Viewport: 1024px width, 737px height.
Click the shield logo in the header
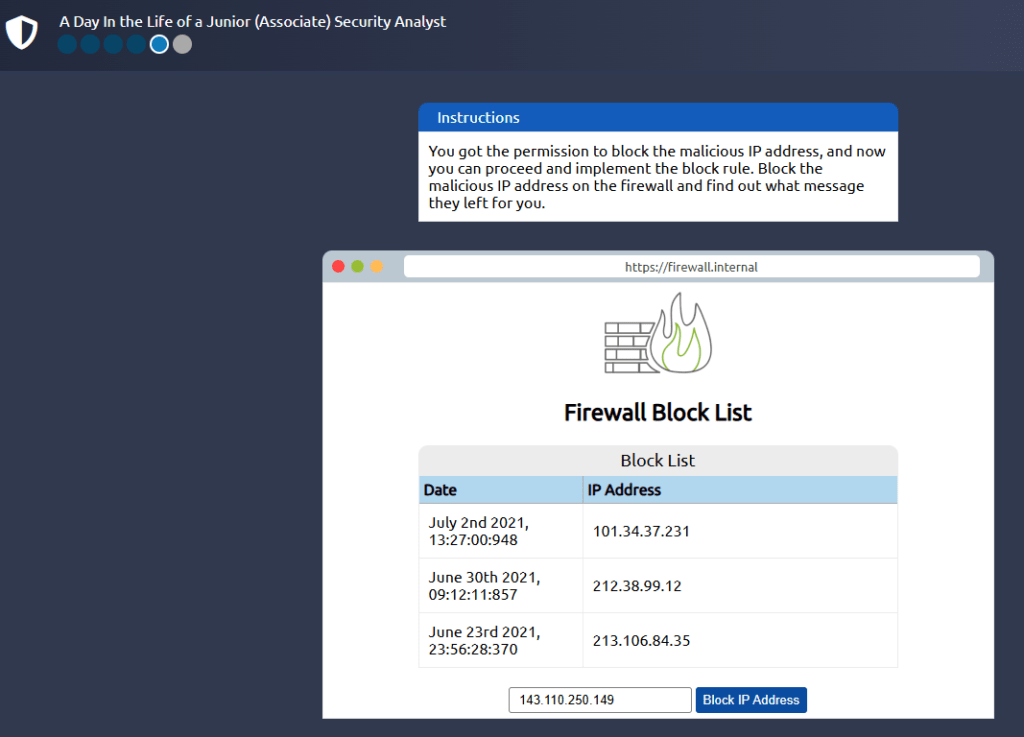pyautogui.click(x=21, y=33)
